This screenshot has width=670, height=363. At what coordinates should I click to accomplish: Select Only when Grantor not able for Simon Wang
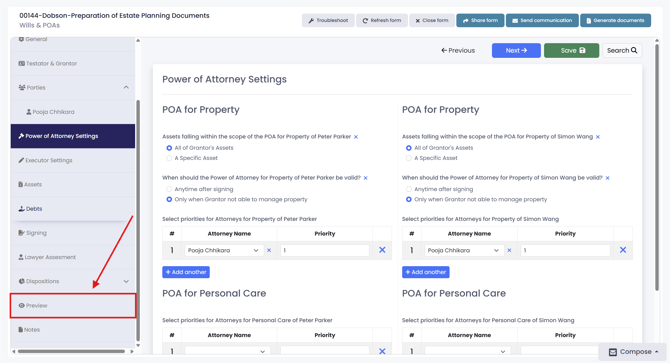pos(409,199)
